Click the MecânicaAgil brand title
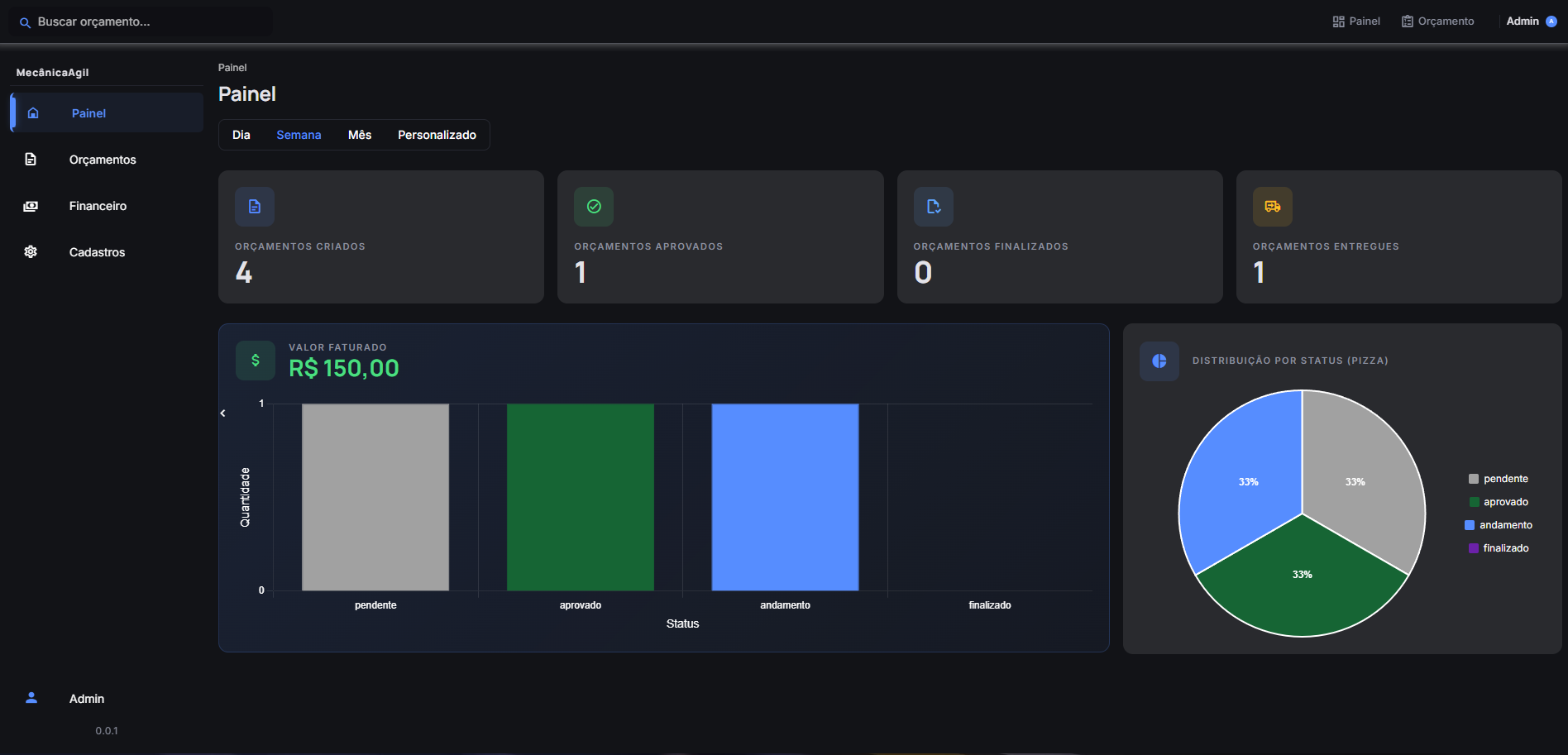 coord(52,73)
